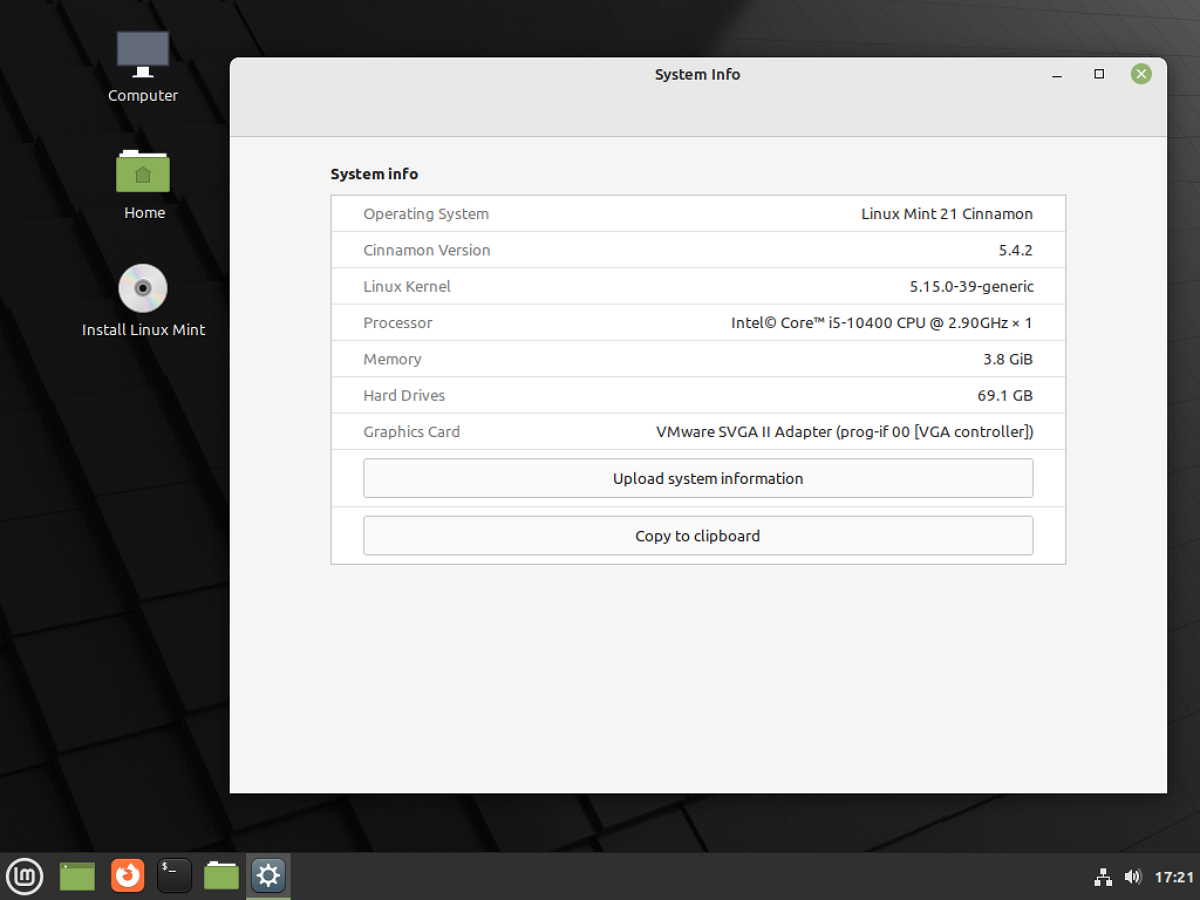Click Copy to clipboard
Viewport: 1200px width, 900px height.
click(697, 535)
